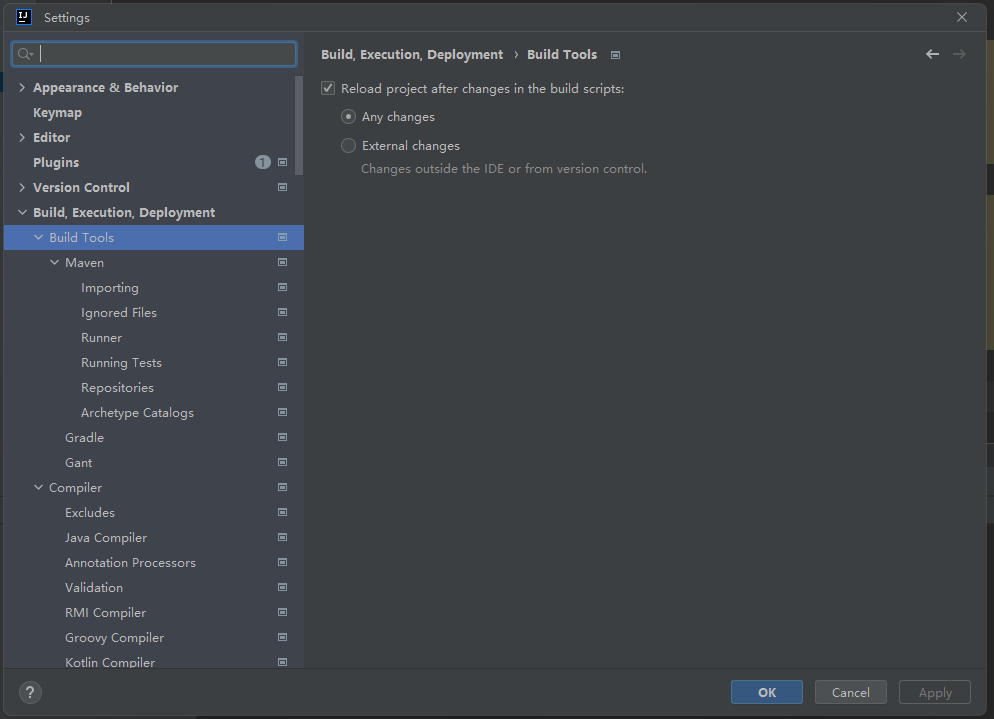Click project settings icon on Maven row

(x=283, y=262)
